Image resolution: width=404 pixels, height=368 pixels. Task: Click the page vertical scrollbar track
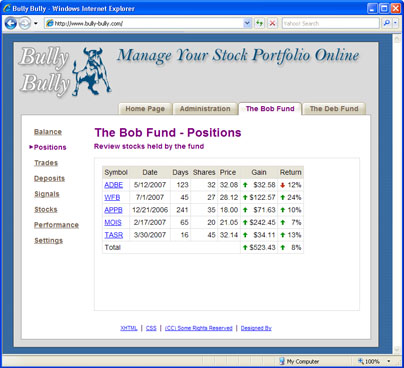(397, 193)
